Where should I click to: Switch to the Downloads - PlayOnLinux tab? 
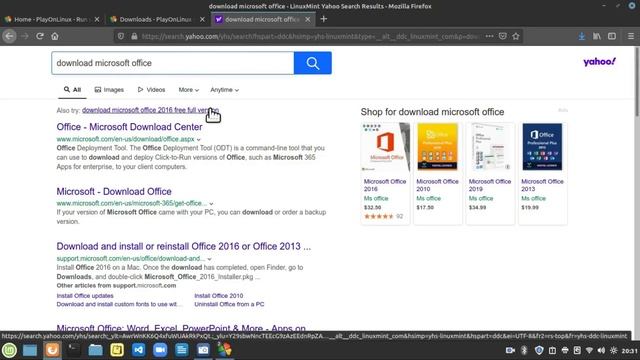[156, 19]
